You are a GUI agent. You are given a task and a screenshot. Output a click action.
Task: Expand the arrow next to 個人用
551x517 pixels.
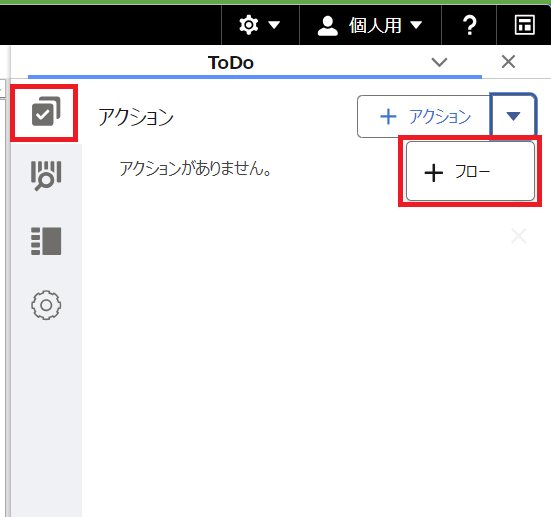point(416,25)
